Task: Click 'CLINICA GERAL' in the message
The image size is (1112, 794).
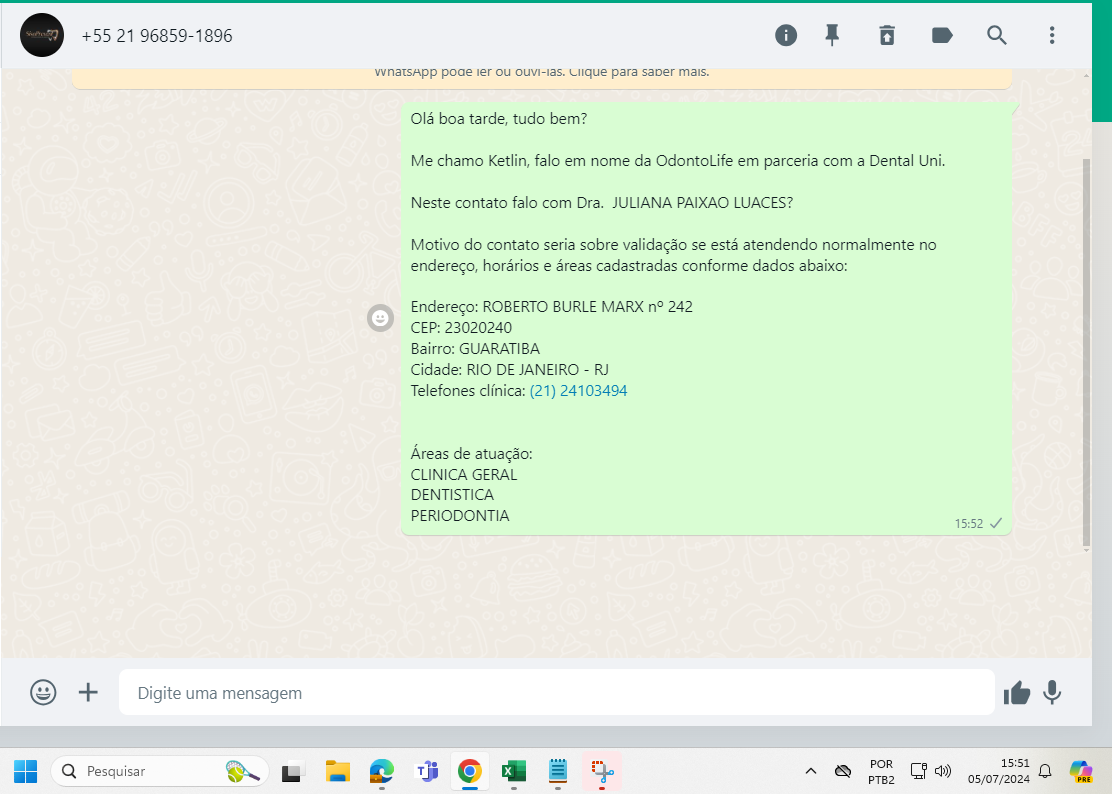Action: coord(464,475)
